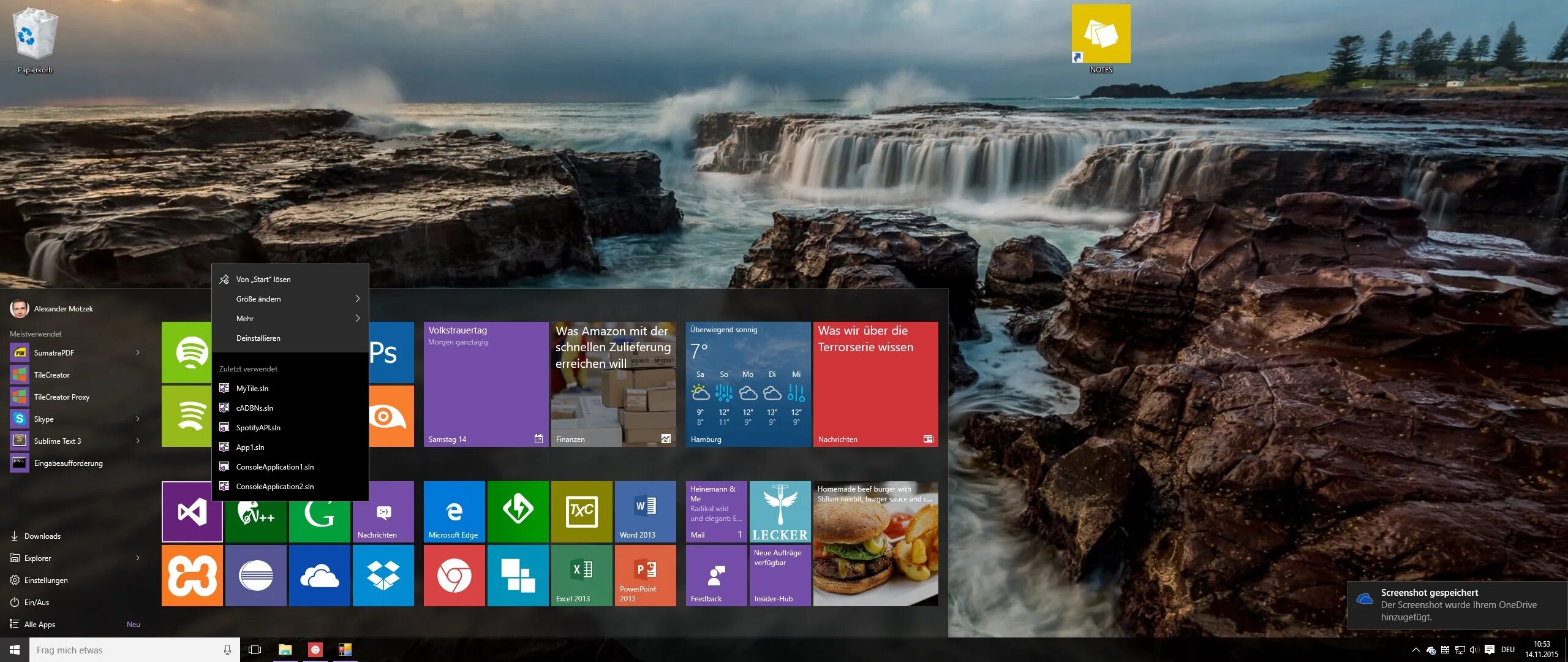Open the Microsoft Edge tile
This screenshot has height=662, width=1568.
454,511
